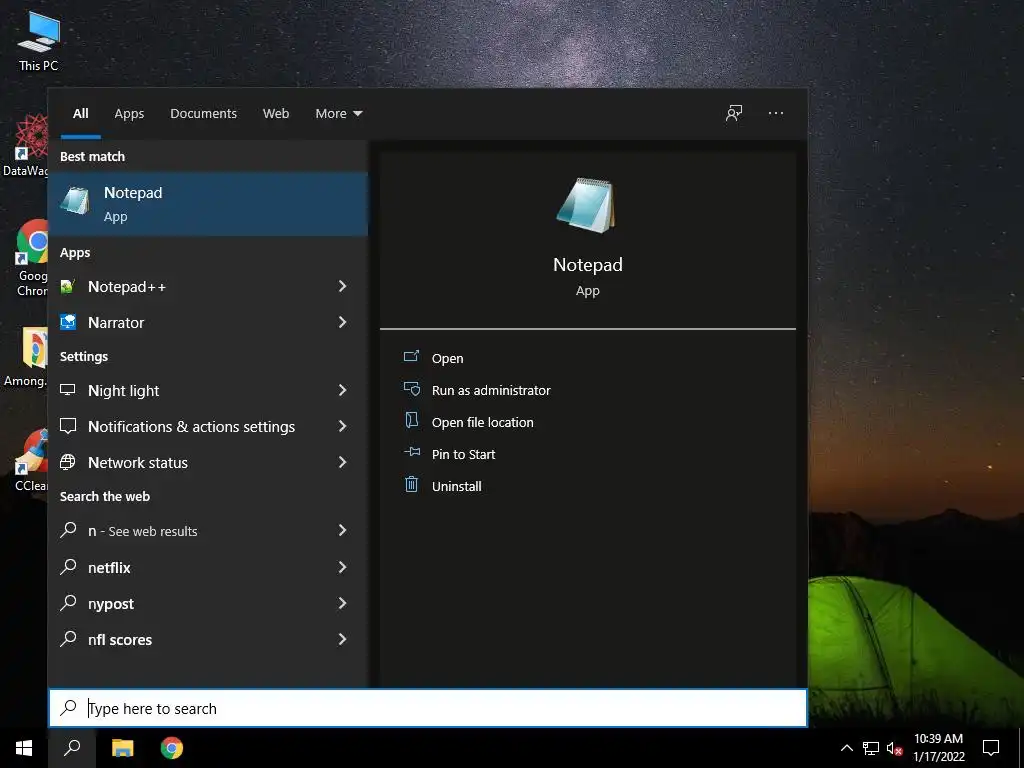The image size is (1024, 768).
Task: Expand the Notifications & actions settings arrow
Action: click(342, 426)
